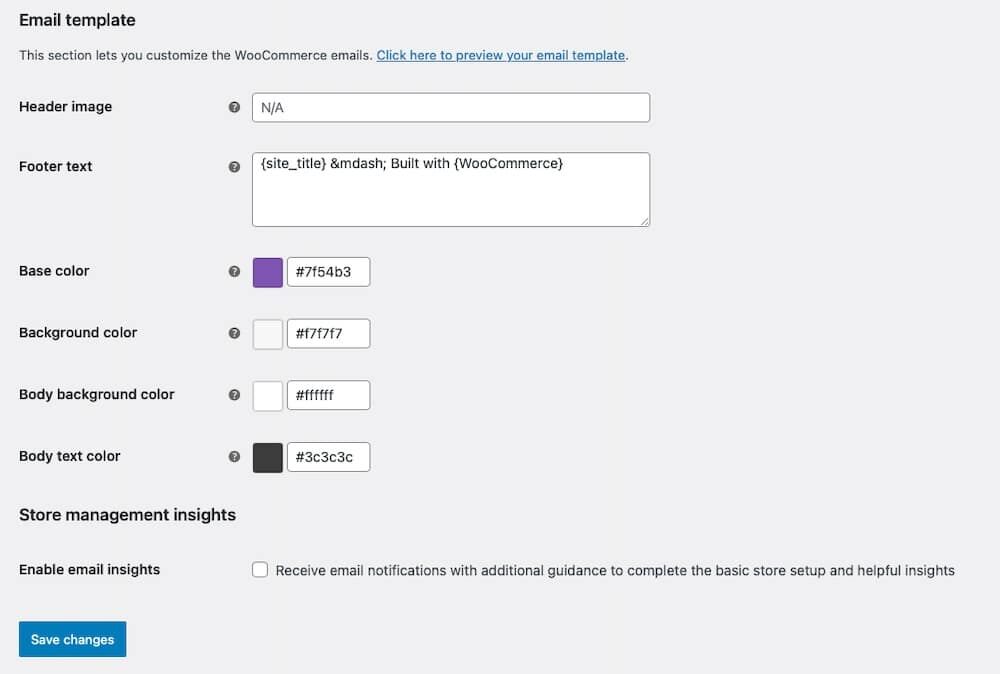Open the purple Base color swatch
The height and width of the screenshot is (674, 1000).
(268, 272)
